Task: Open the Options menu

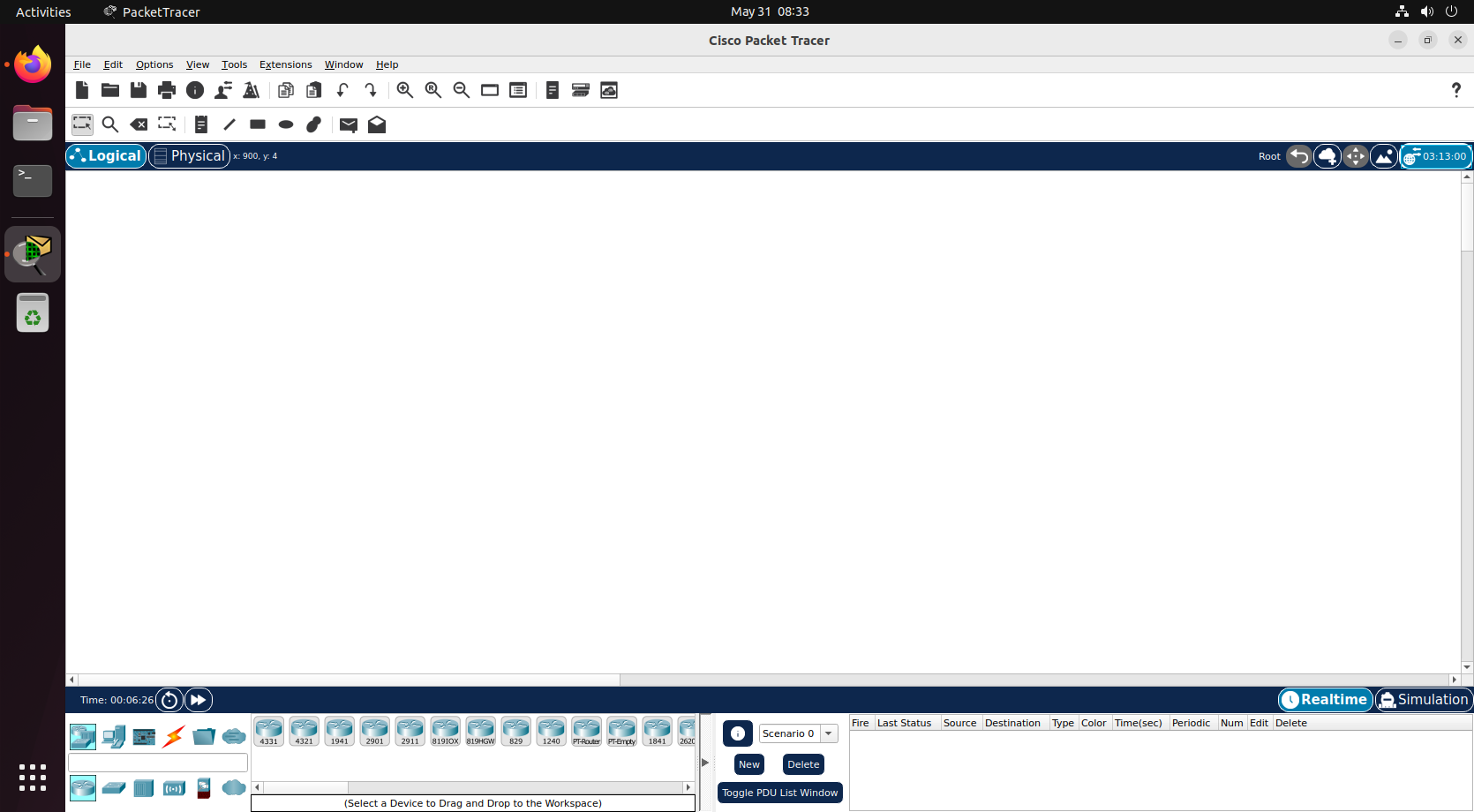Action: 154,64
